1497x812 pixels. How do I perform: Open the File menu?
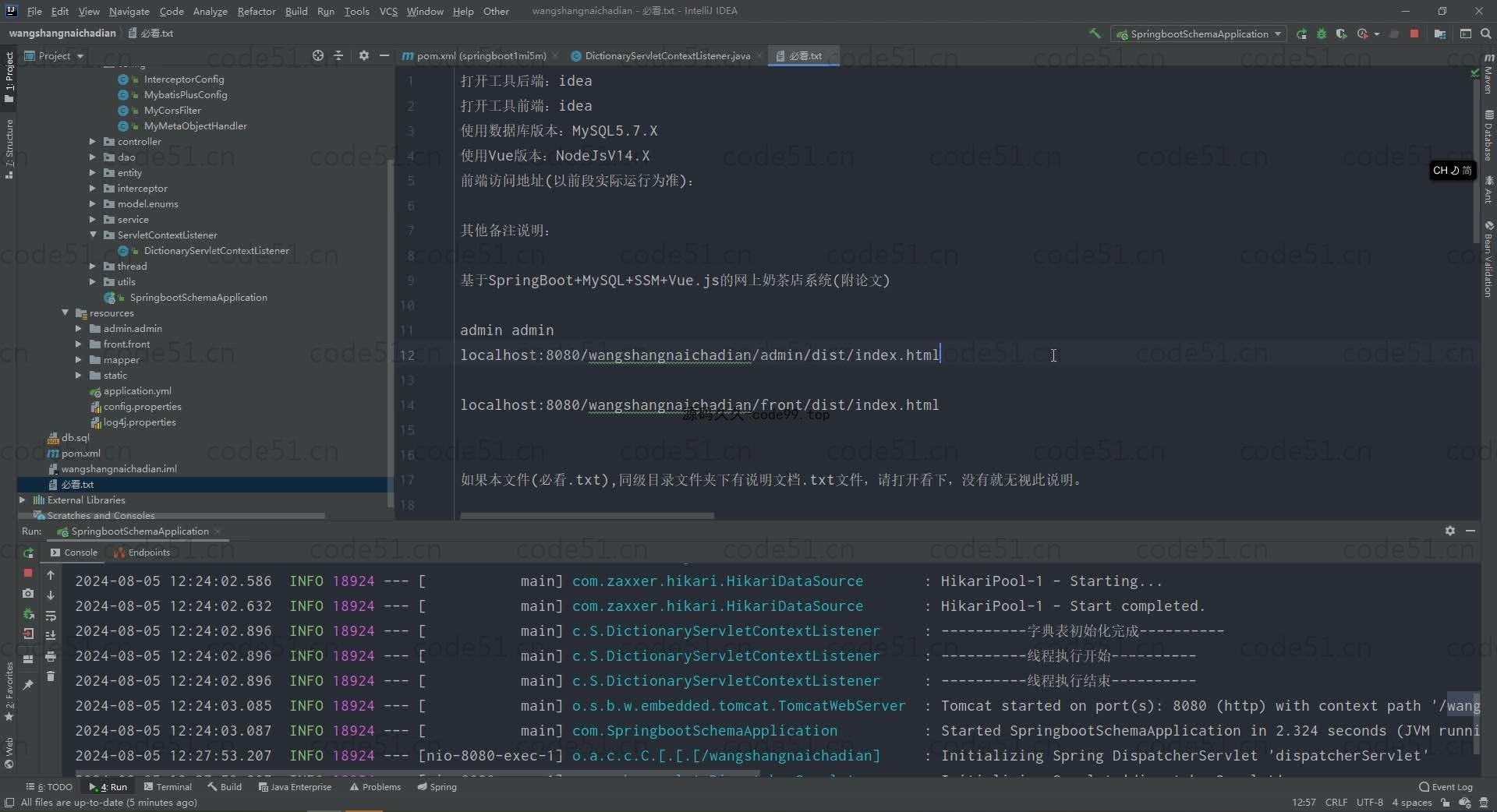34,11
